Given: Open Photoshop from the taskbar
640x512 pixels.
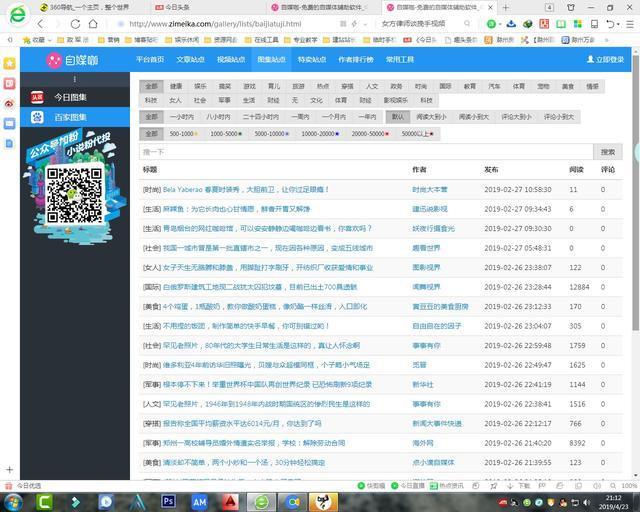Looking at the screenshot, I should (x=168, y=501).
